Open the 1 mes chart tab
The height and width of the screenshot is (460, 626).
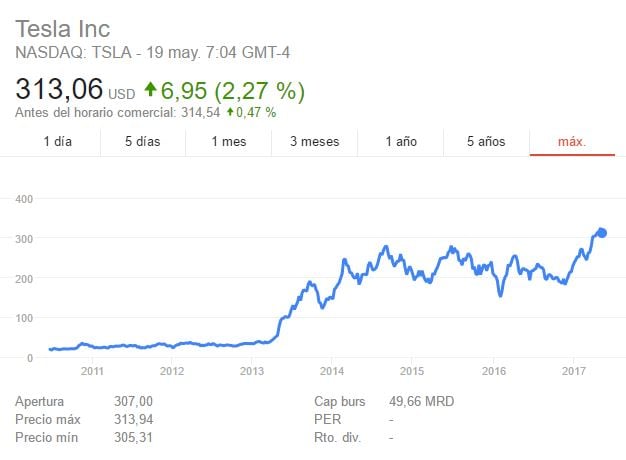tap(228, 142)
